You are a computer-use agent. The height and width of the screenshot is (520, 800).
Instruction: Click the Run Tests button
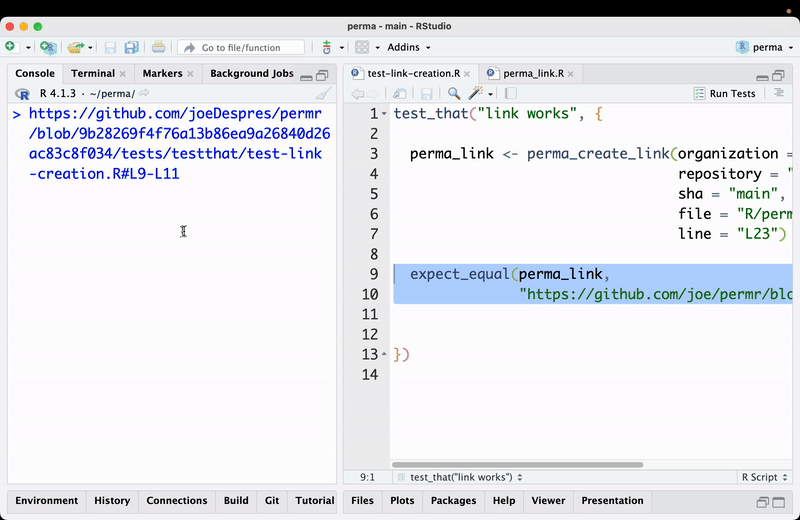pyautogui.click(x=724, y=93)
